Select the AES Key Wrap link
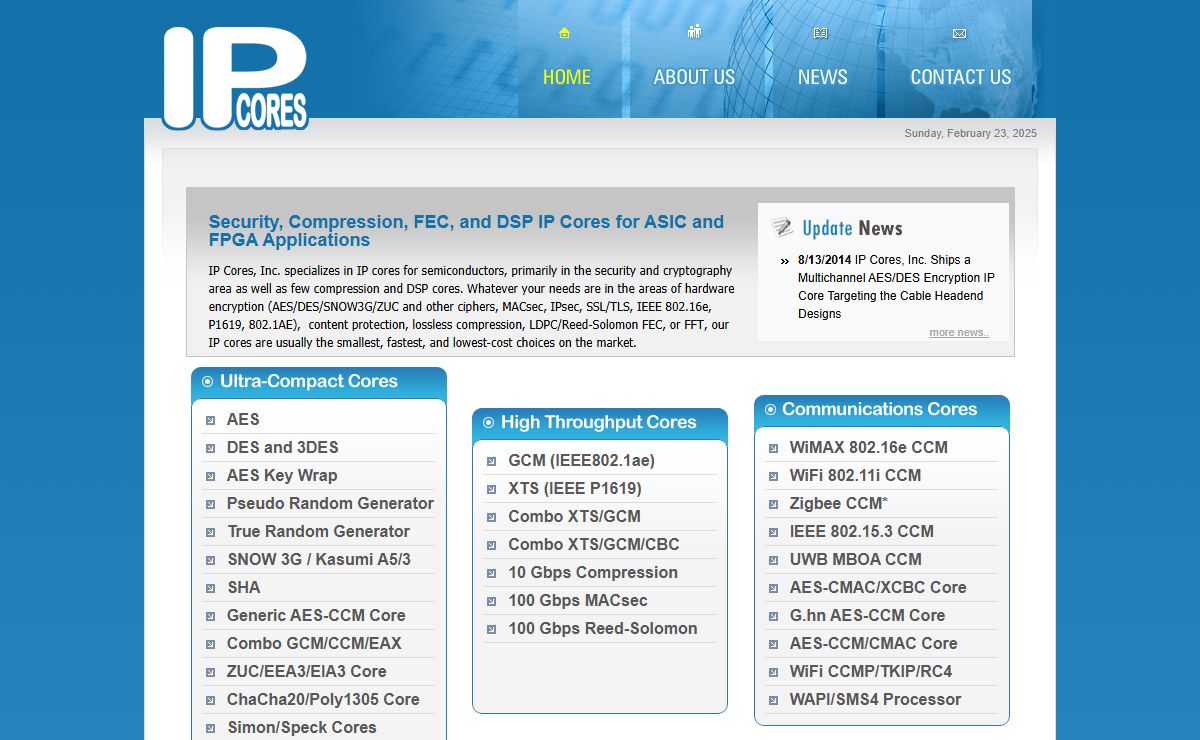This screenshot has width=1200, height=740. 282,475
